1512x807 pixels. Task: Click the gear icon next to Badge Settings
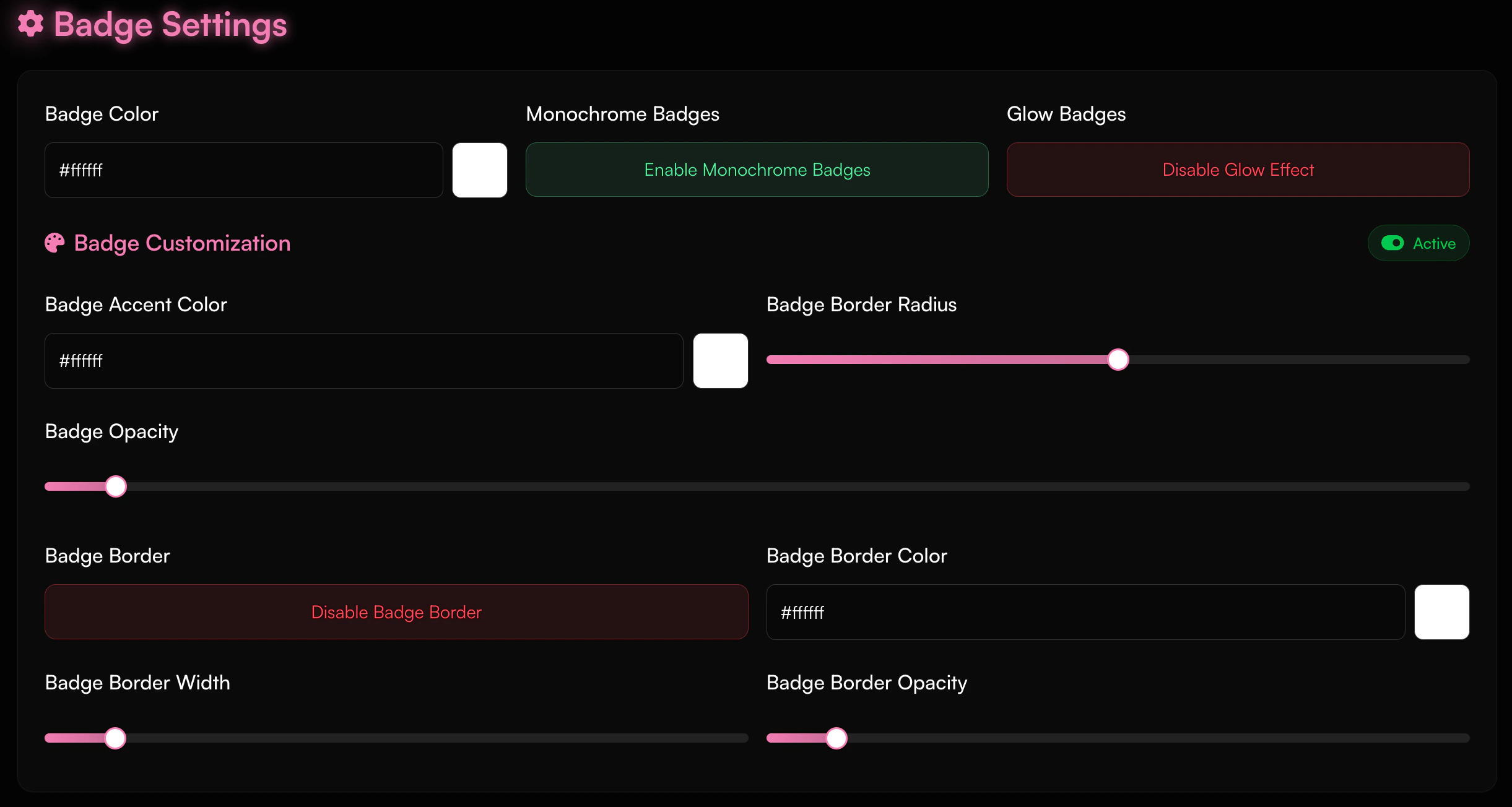[x=30, y=25]
